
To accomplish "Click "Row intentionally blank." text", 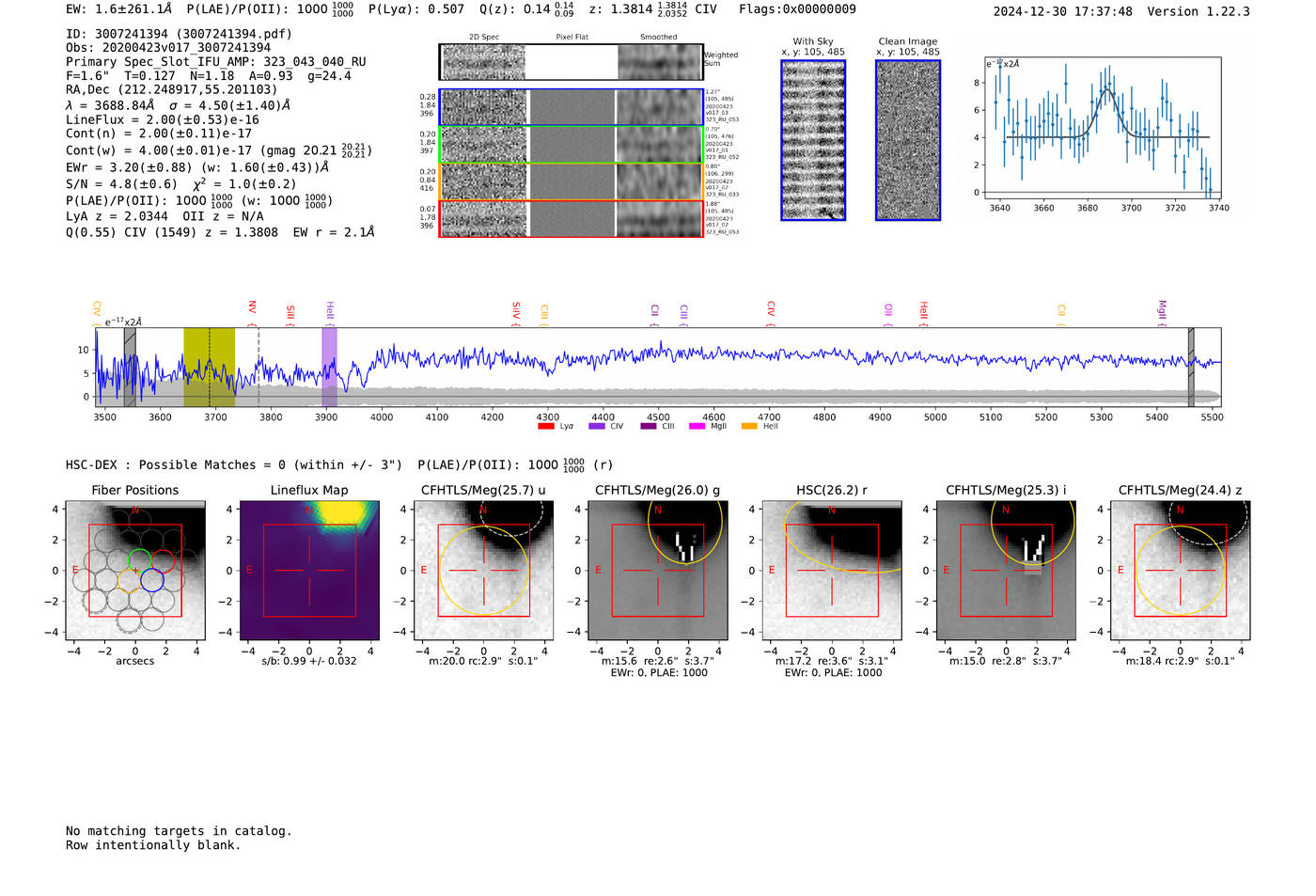I will tap(153, 845).
